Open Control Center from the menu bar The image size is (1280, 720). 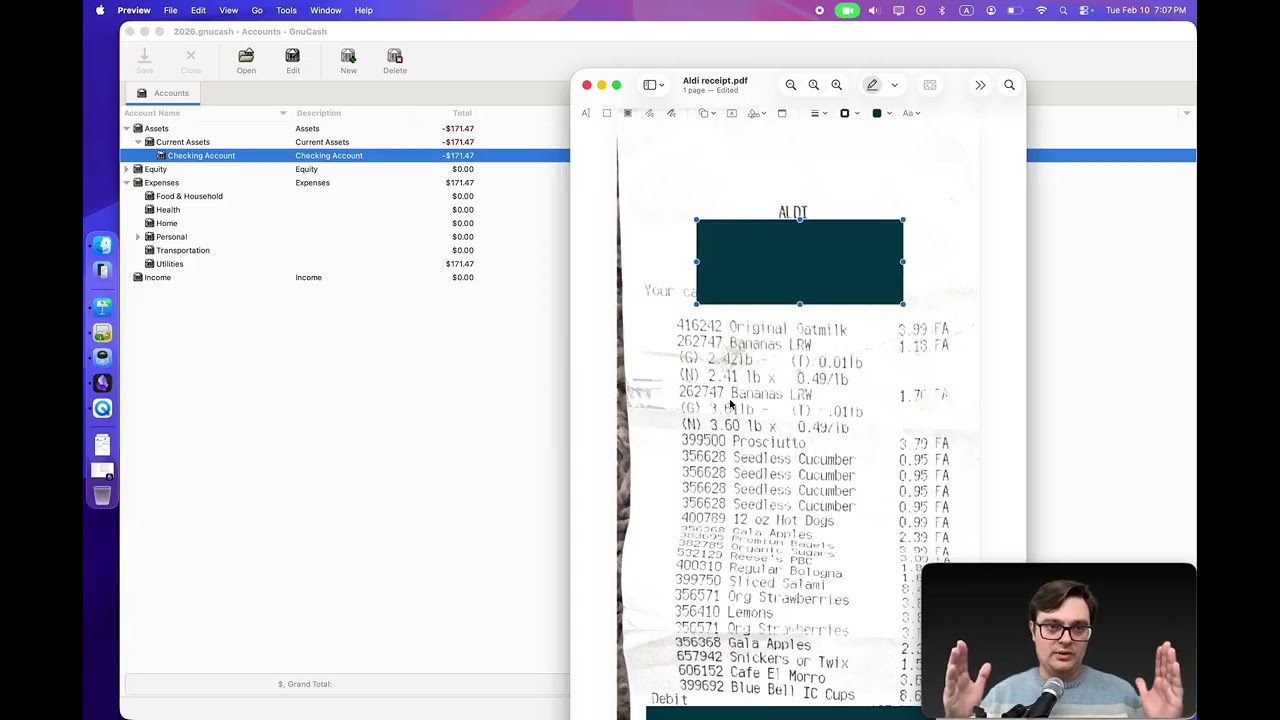coord(1085,10)
